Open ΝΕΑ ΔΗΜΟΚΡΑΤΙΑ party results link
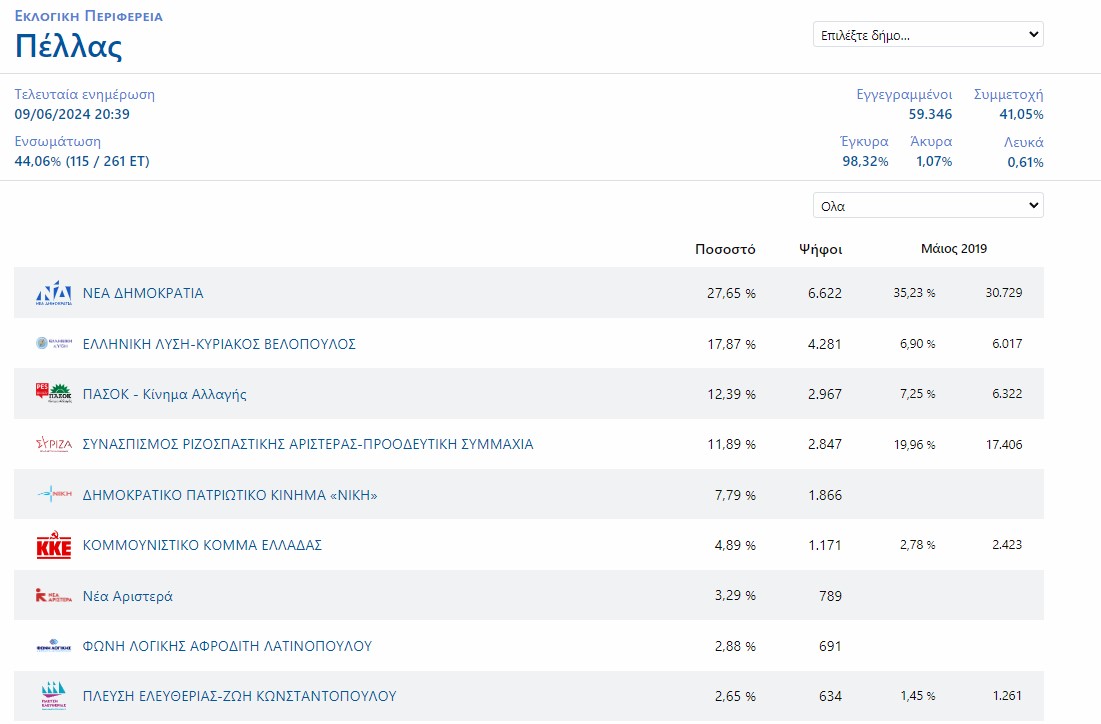 (x=143, y=293)
